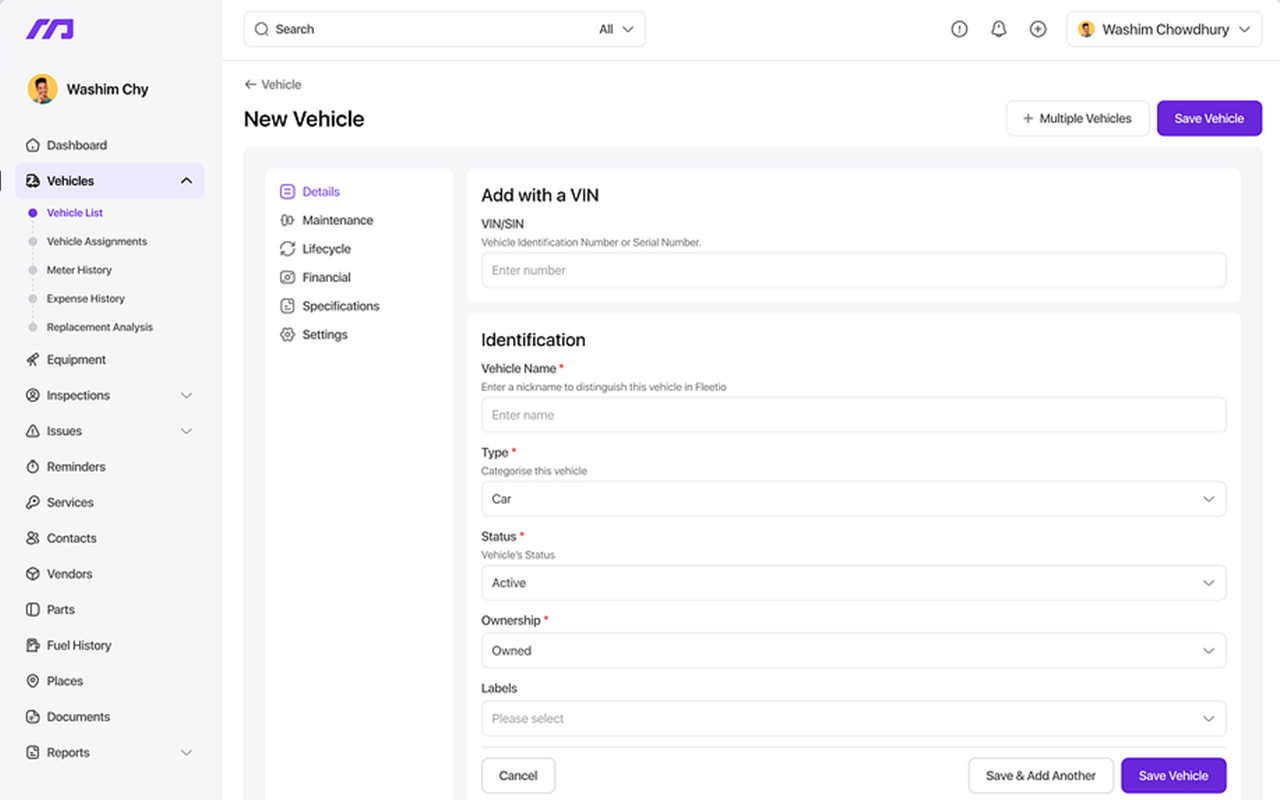Image resolution: width=1280 pixels, height=800 pixels.
Task: Click the Places location pin icon
Action: click(x=33, y=681)
